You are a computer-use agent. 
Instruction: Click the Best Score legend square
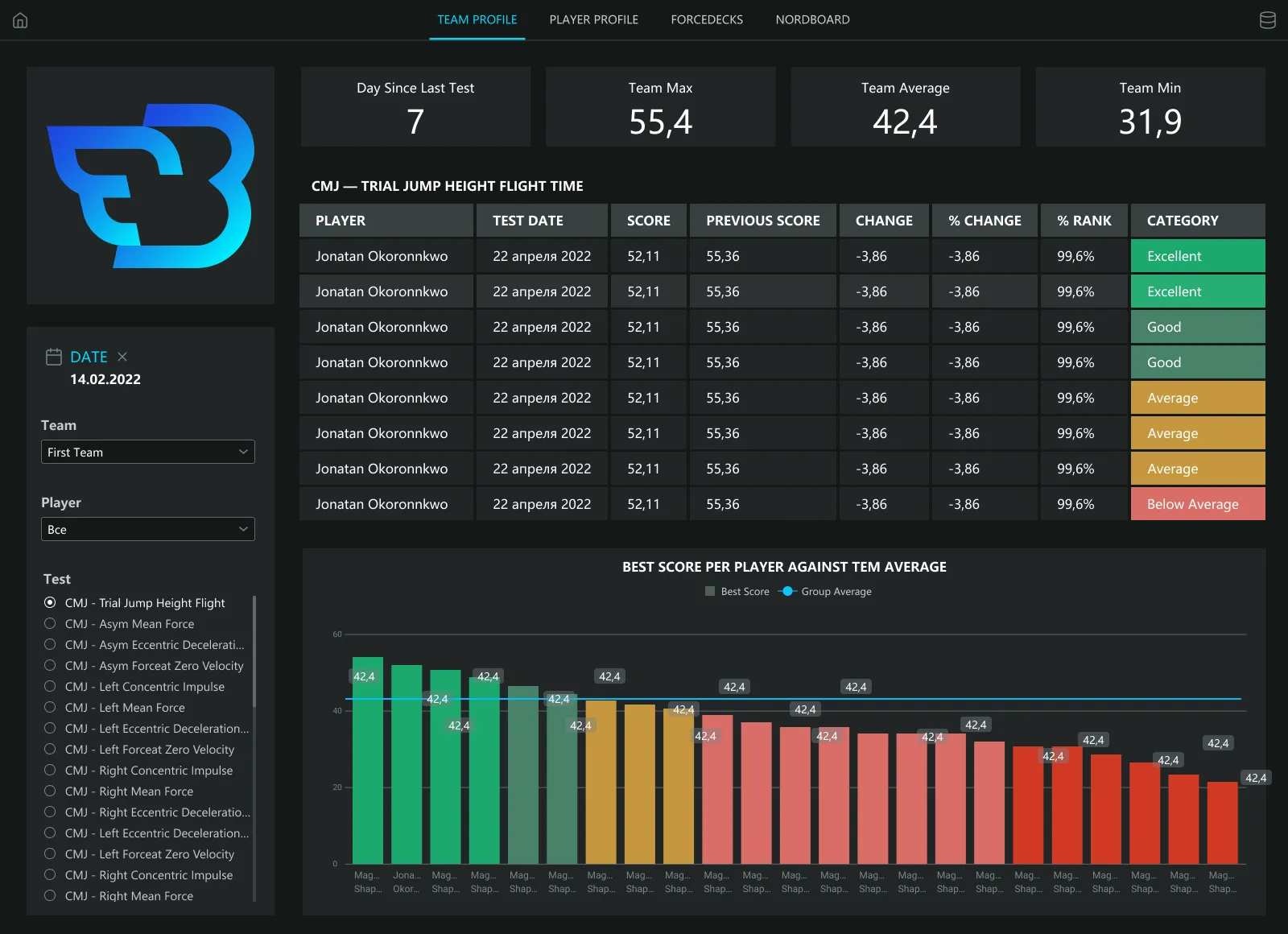pos(709,592)
